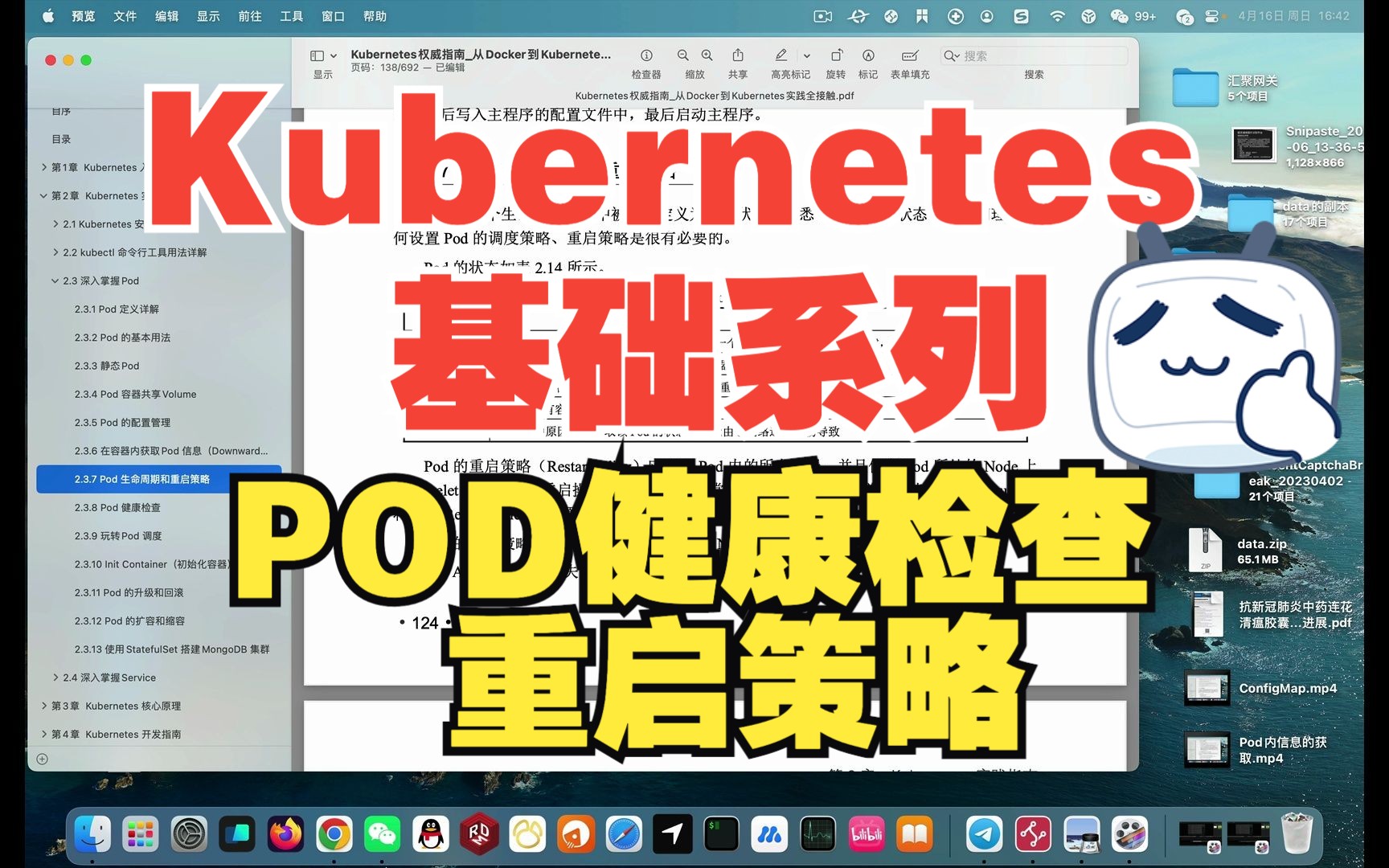Expand 第4章 Kubernetes 开发指南
Viewport: 1389px width, 868px height.
(44, 734)
